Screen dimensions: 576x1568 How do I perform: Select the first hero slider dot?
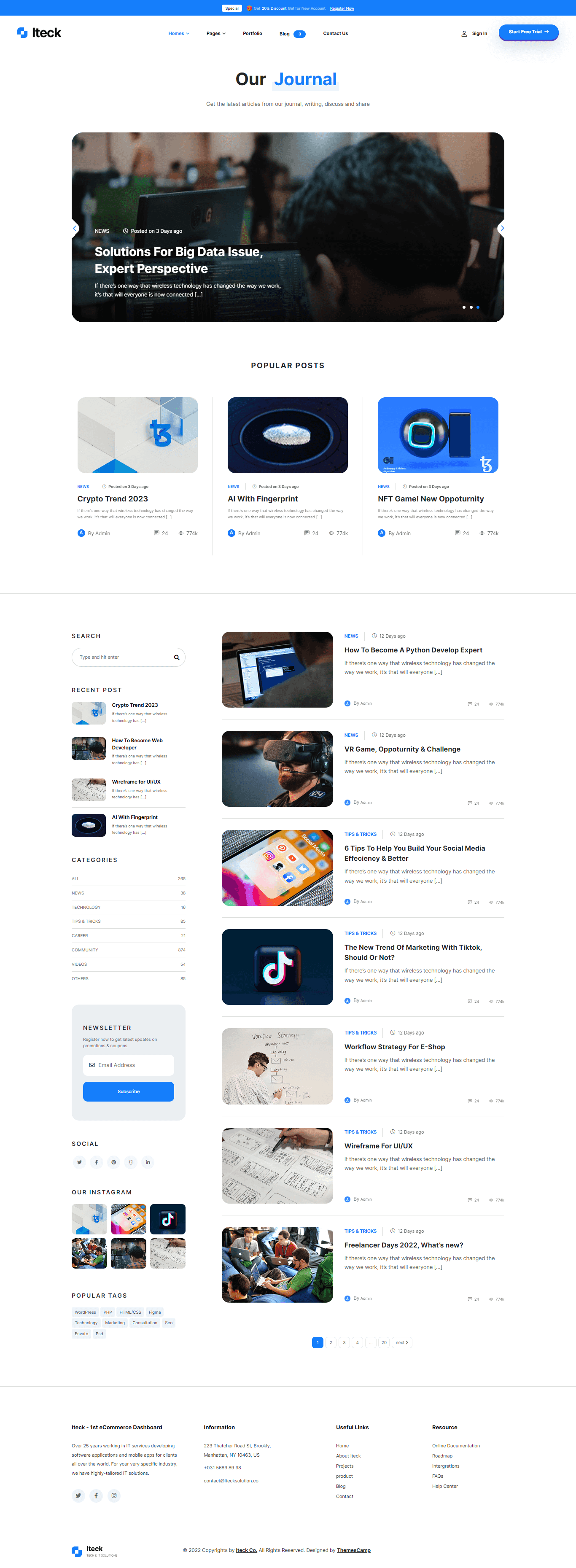[464, 307]
